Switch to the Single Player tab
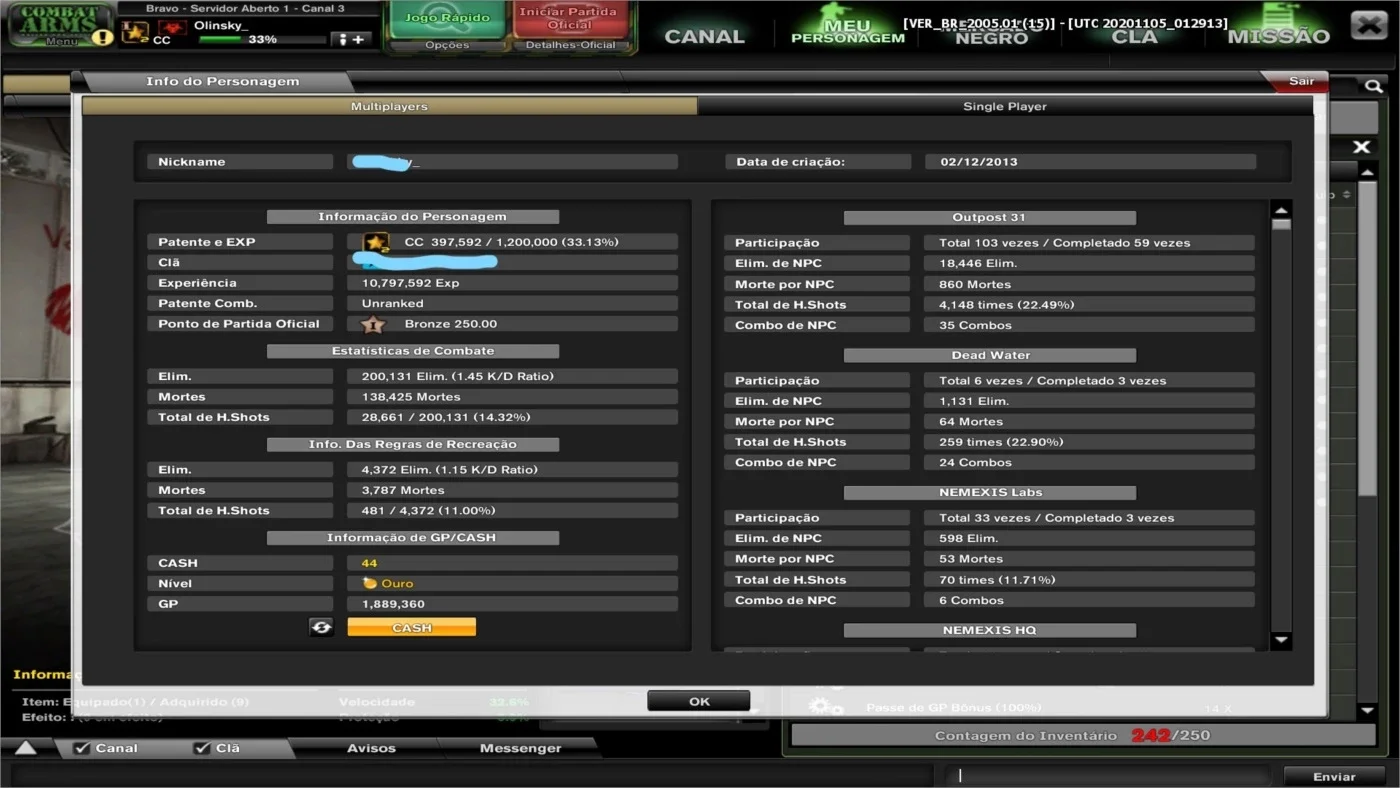Image resolution: width=1400 pixels, height=788 pixels. pyautogui.click(x=1004, y=106)
